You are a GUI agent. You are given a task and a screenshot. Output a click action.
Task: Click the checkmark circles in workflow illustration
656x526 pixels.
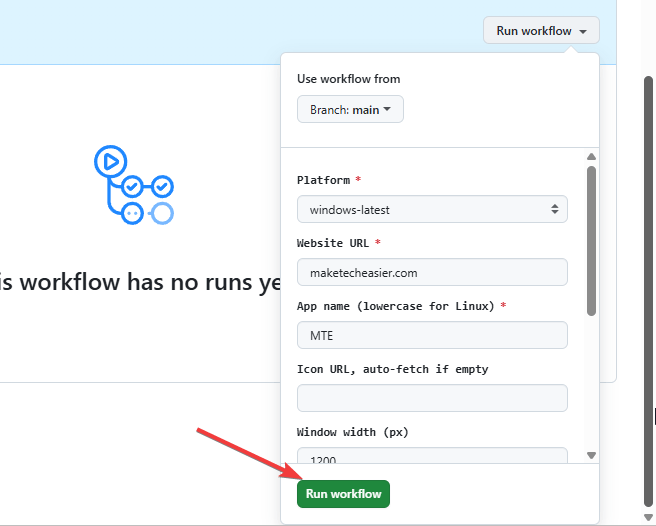146,186
